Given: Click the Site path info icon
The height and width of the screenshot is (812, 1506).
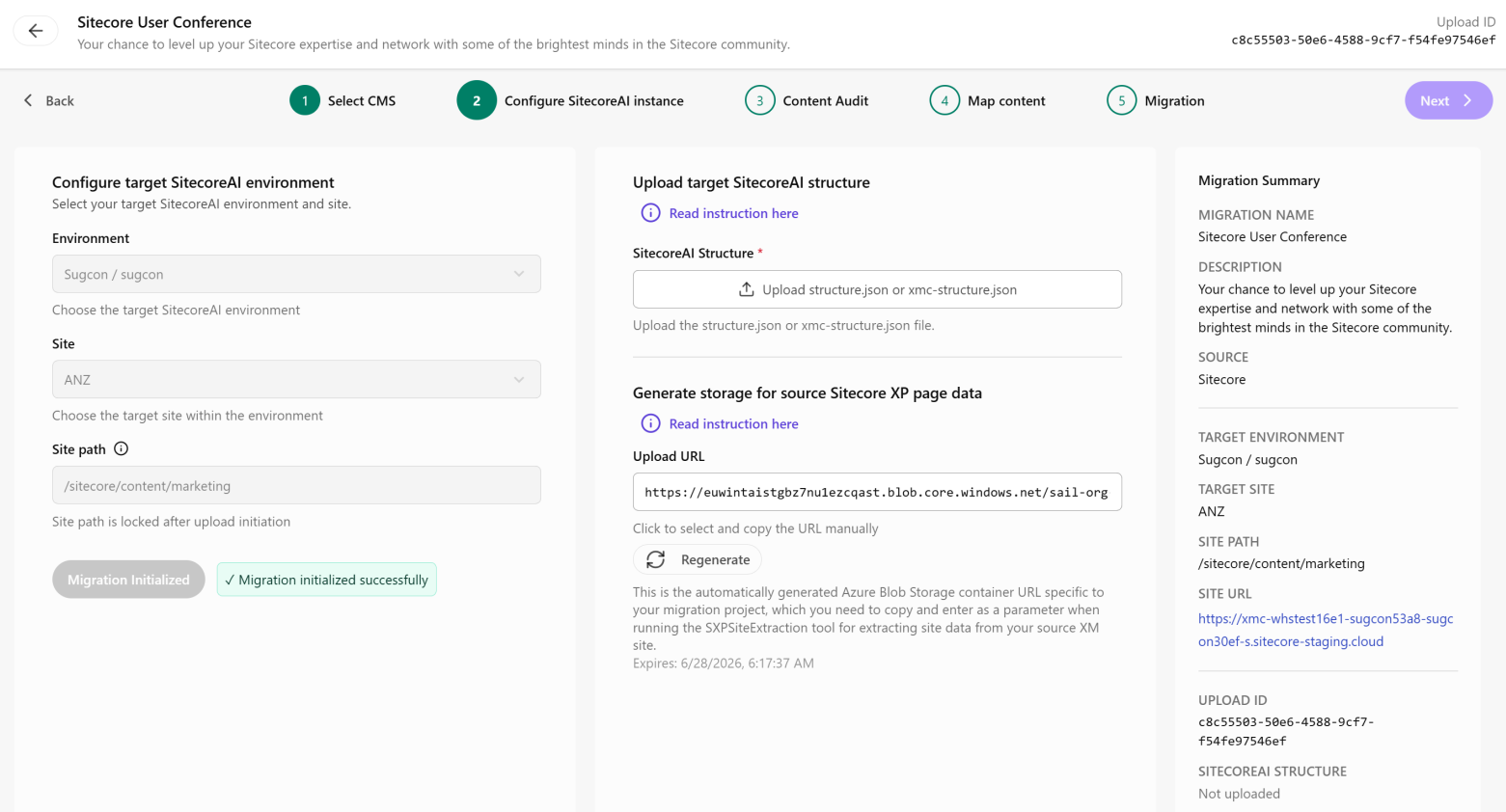Looking at the screenshot, I should pyautogui.click(x=122, y=448).
